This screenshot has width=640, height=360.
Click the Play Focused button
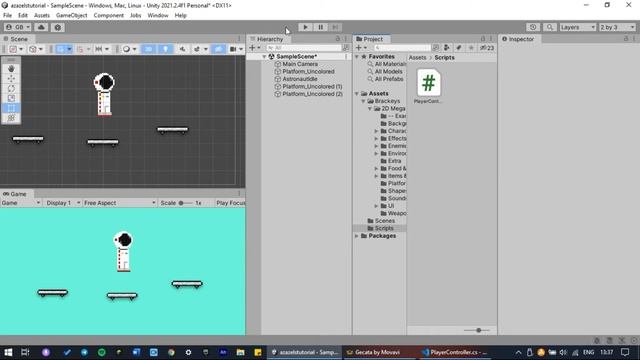coord(230,203)
